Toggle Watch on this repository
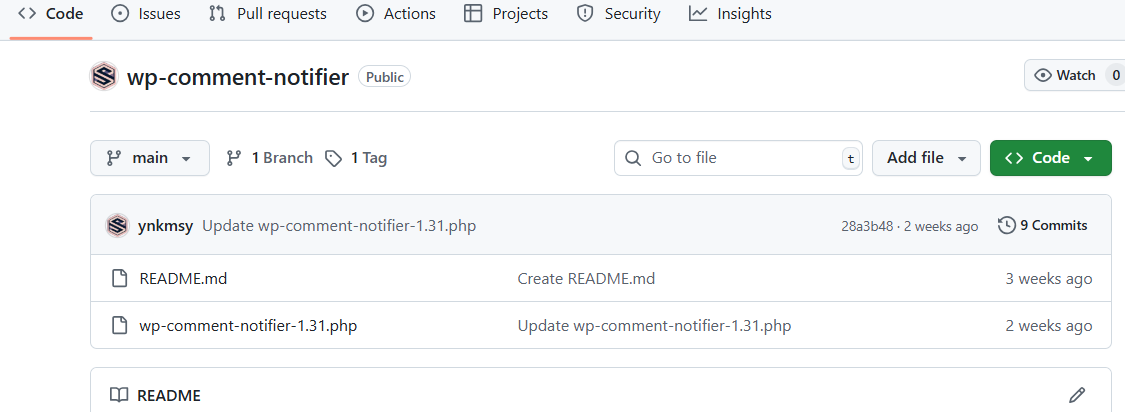 1065,75
